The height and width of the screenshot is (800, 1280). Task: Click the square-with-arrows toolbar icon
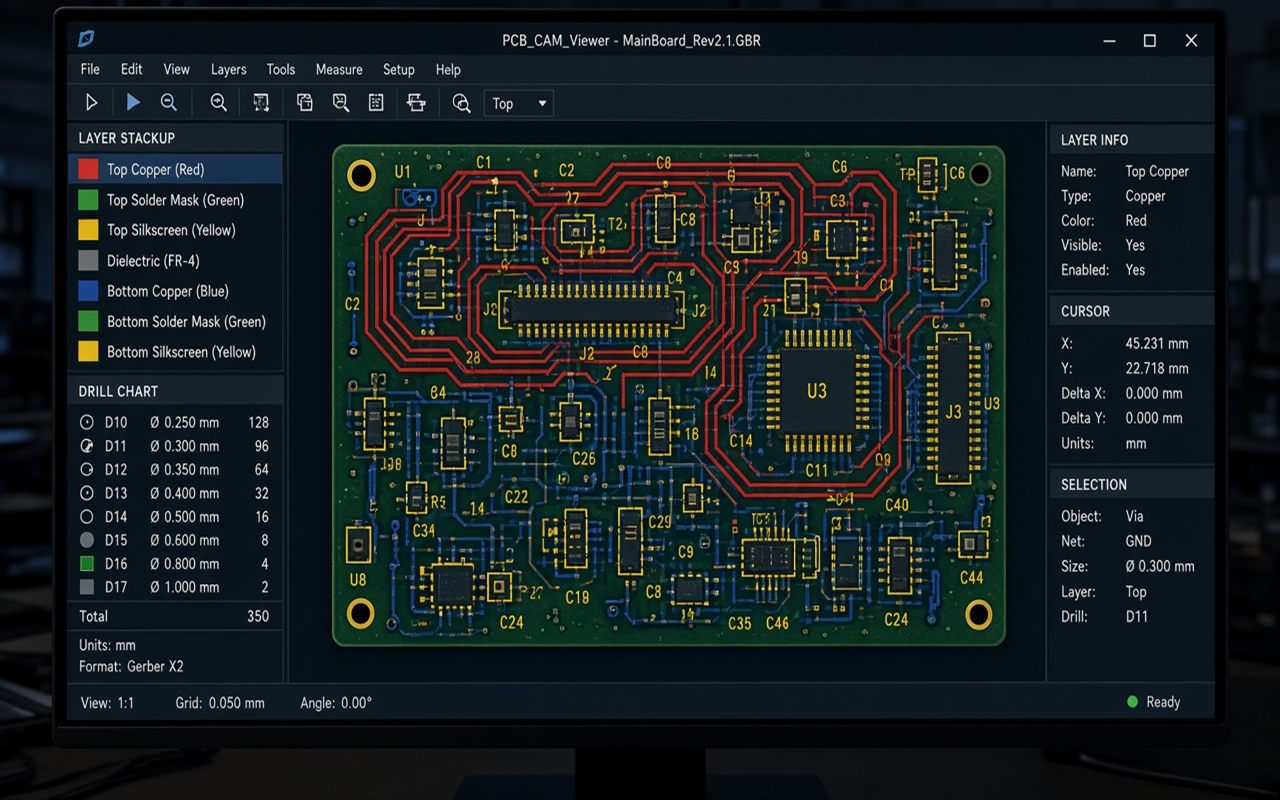pyautogui.click(x=261, y=102)
